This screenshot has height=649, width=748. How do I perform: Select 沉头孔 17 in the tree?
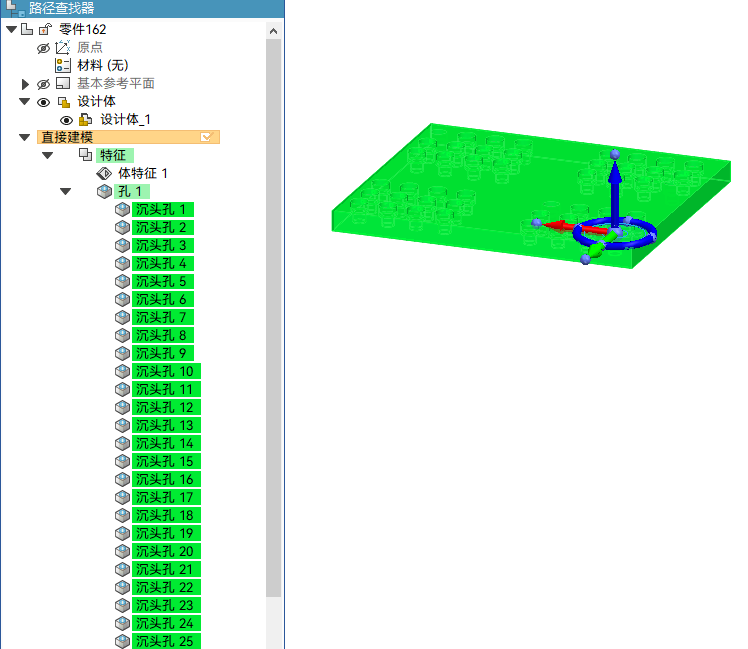coord(166,497)
